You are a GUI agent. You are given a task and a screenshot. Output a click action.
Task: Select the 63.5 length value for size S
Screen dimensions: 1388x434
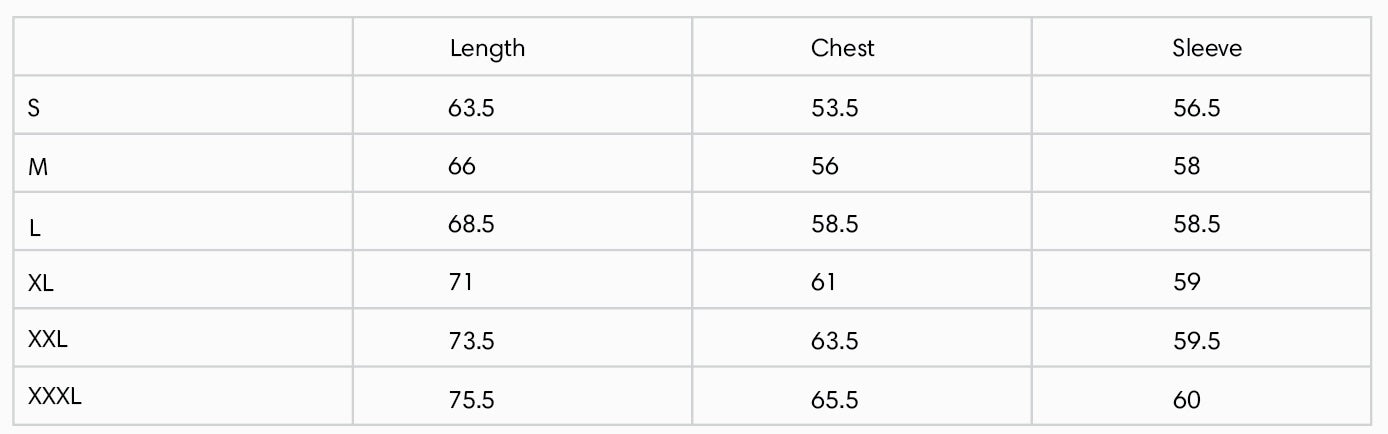click(x=472, y=108)
